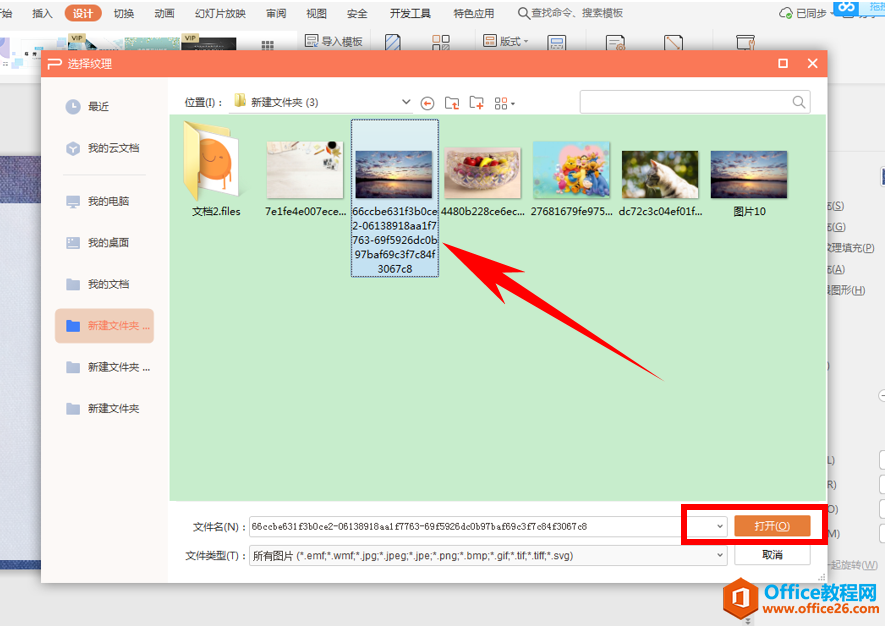Expand the 文件名 dropdown arrow
The width and height of the screenshot is (886, 626).
[719, 527]
